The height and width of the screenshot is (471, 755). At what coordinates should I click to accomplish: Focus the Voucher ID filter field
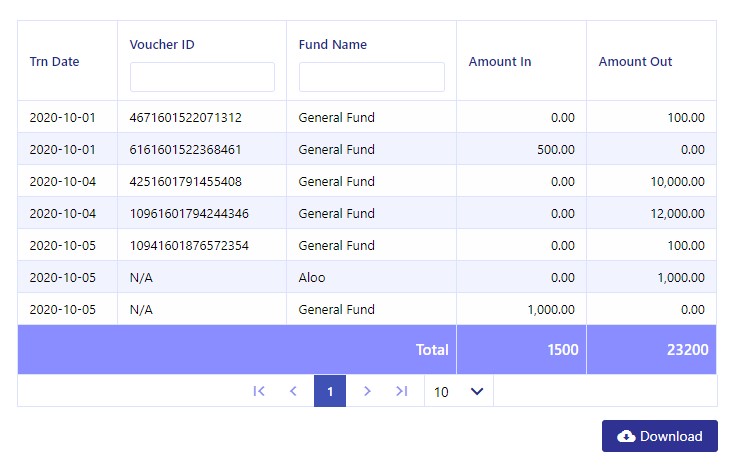click(202, 77)
